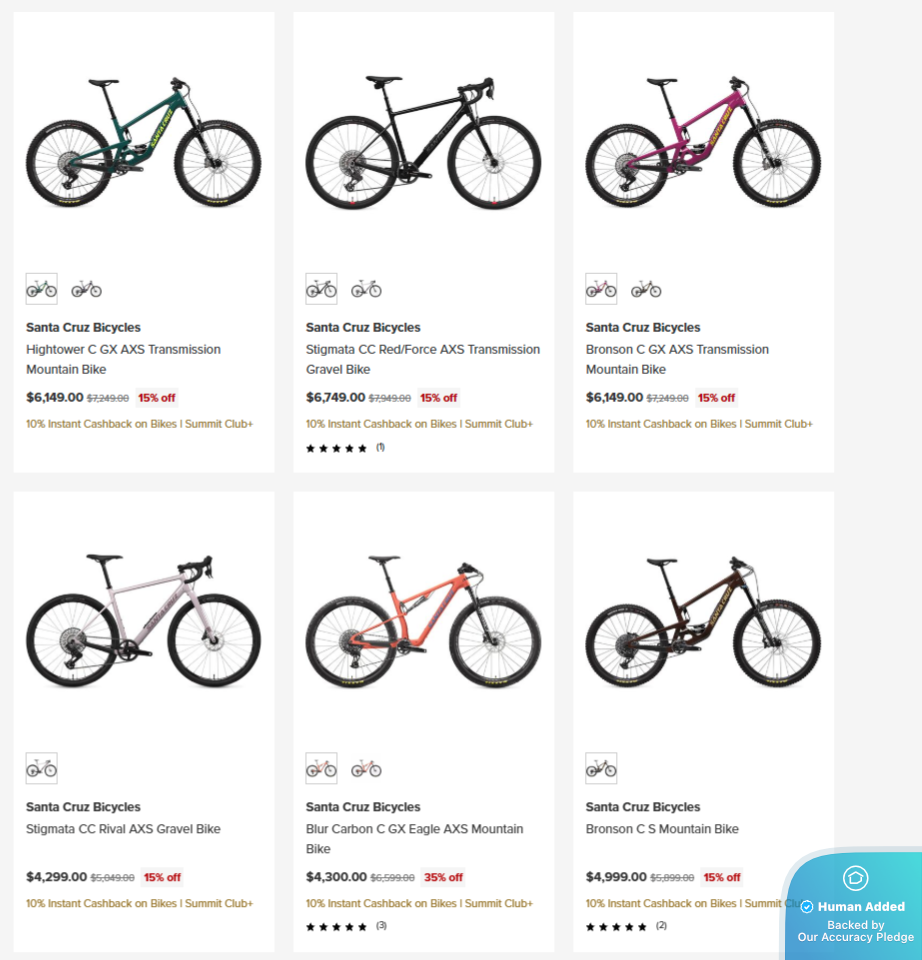Pick the second color swatch for Stigmata Red/Force
The width and height of the screenshot is (922, 960).
[x=366, y=289]
